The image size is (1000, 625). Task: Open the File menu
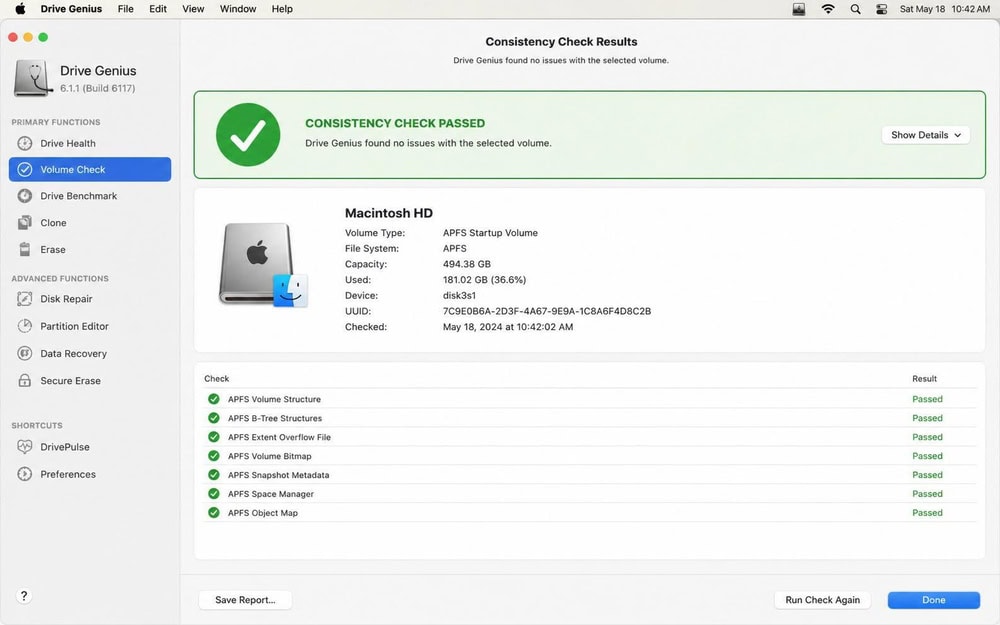click(x=126, y=9)
